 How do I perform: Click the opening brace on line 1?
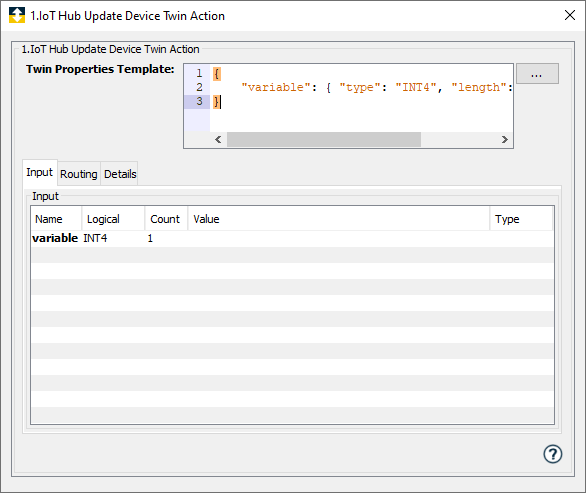click(x=216, y=74)
